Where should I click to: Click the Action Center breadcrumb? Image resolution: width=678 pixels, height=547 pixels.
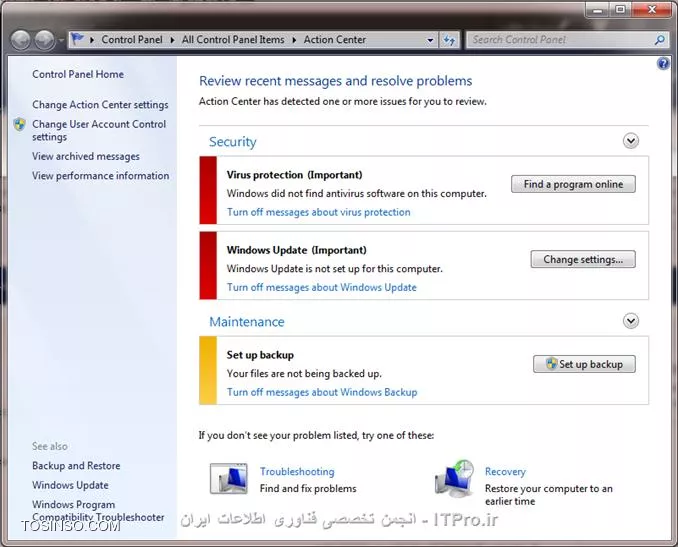tap(335, 40)
